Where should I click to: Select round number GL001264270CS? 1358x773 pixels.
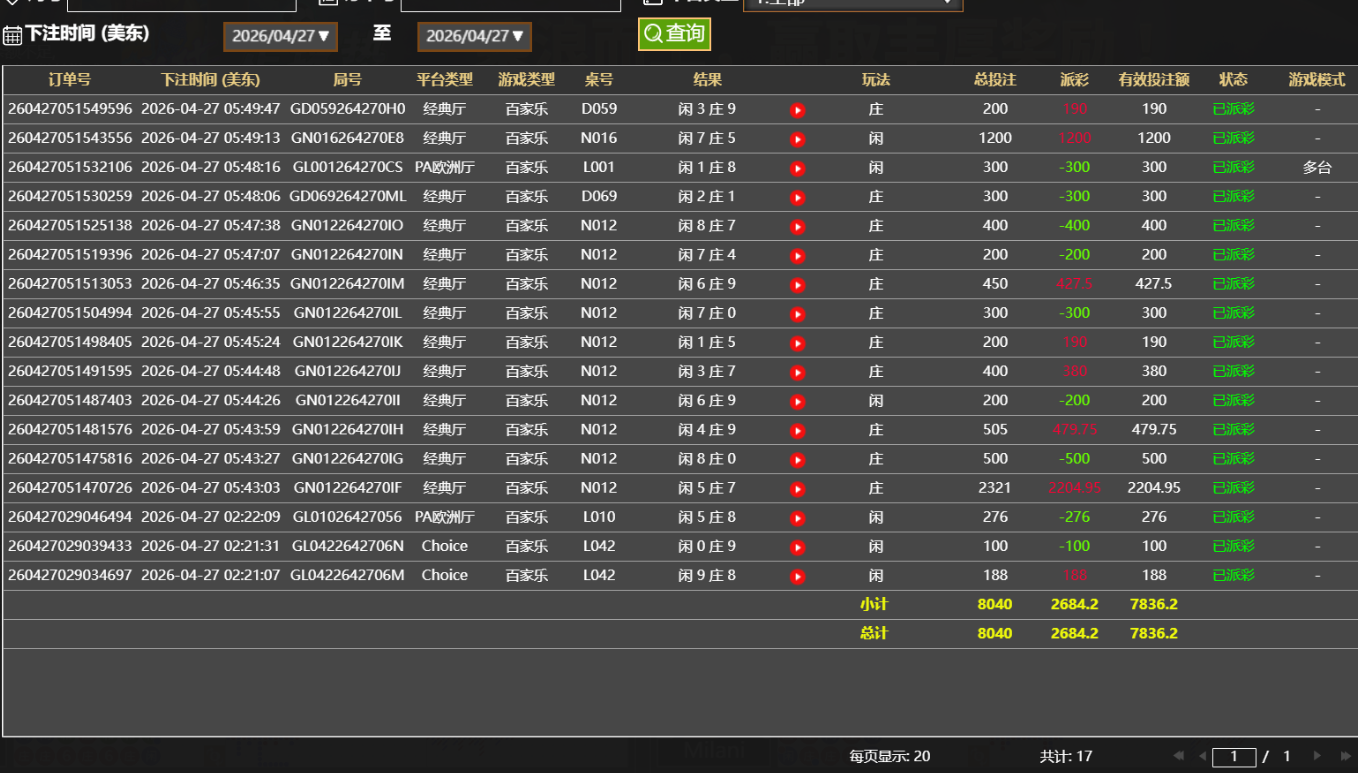(348, 167)
